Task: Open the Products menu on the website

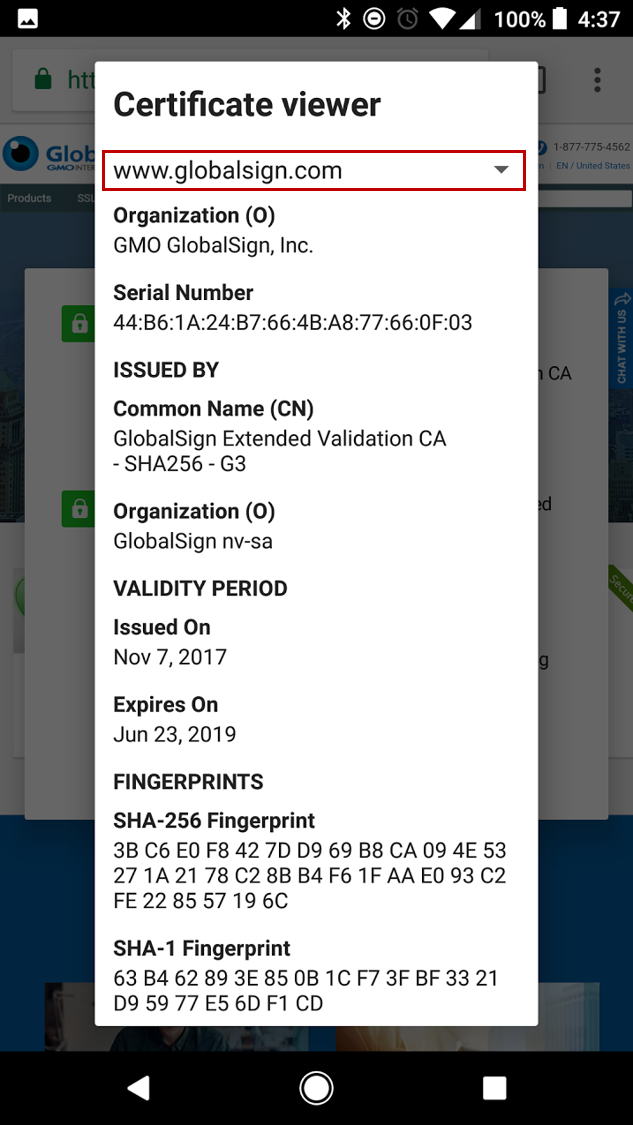Action: 29,198
